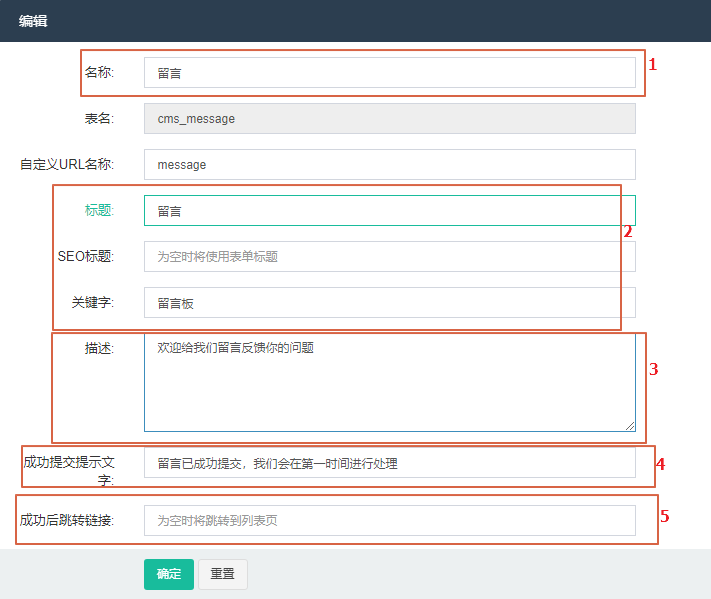Screen dimensions: 711x599
Task: Confirm with the green 确定 button
Action: tap(169, 574)
